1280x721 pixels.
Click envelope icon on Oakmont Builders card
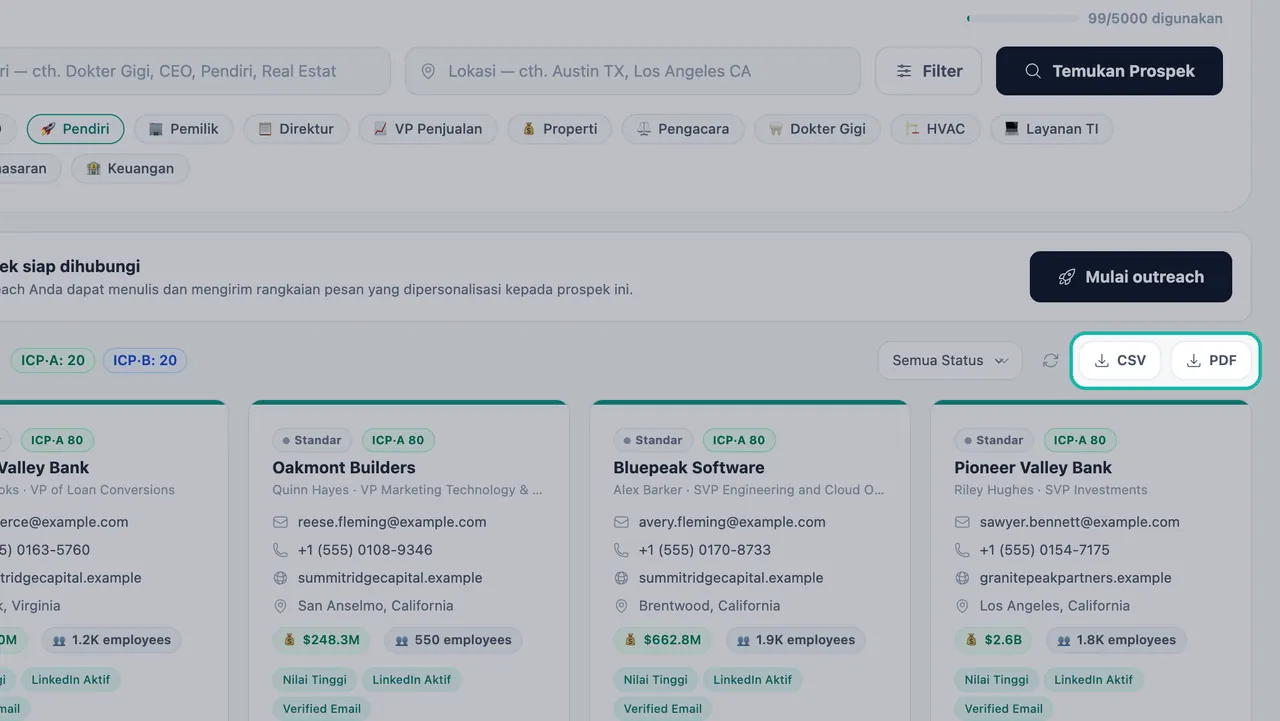(280, 522)
